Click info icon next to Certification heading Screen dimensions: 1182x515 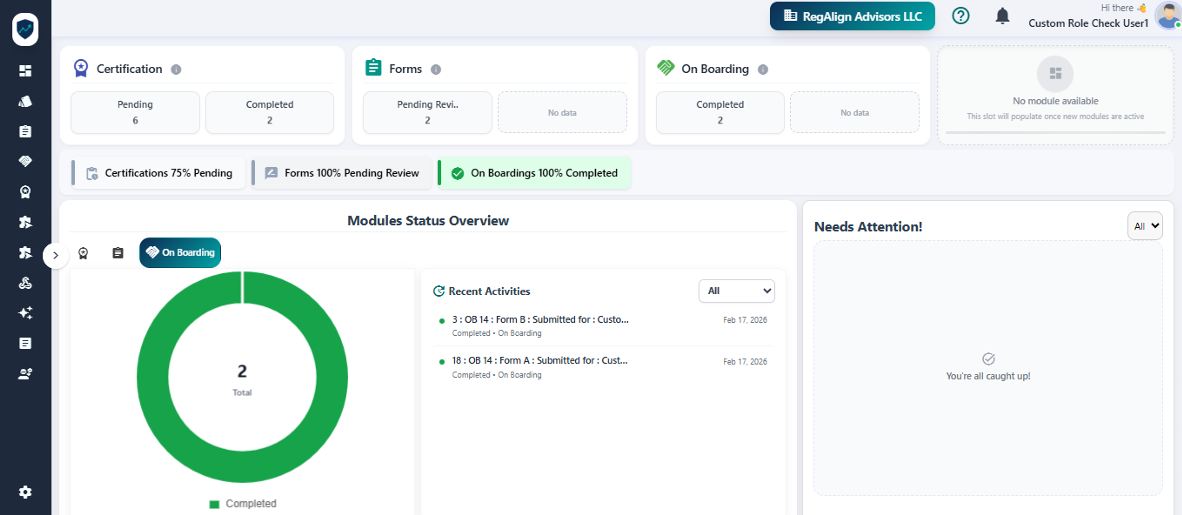click(x=176, y=69)
